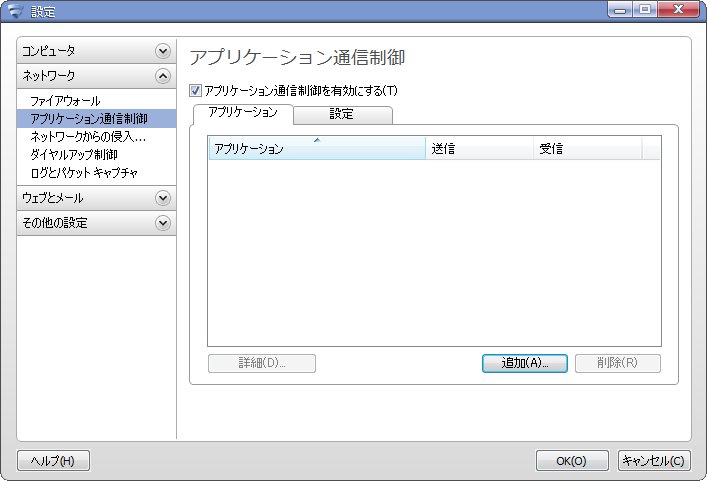Image resolution: width=707 pixels, height=481 pixels.
Task: Click the その他の設定 section header label
Action: (x=55, y=223)
